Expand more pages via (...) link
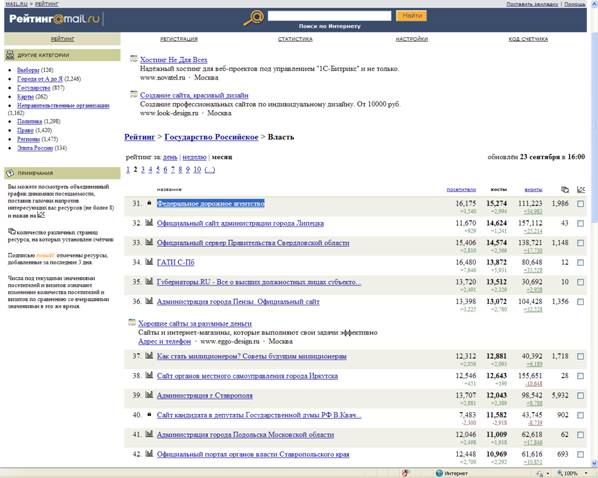Viewport: 598px width, 478px height. pyautogui.click(x=210, y=170)
